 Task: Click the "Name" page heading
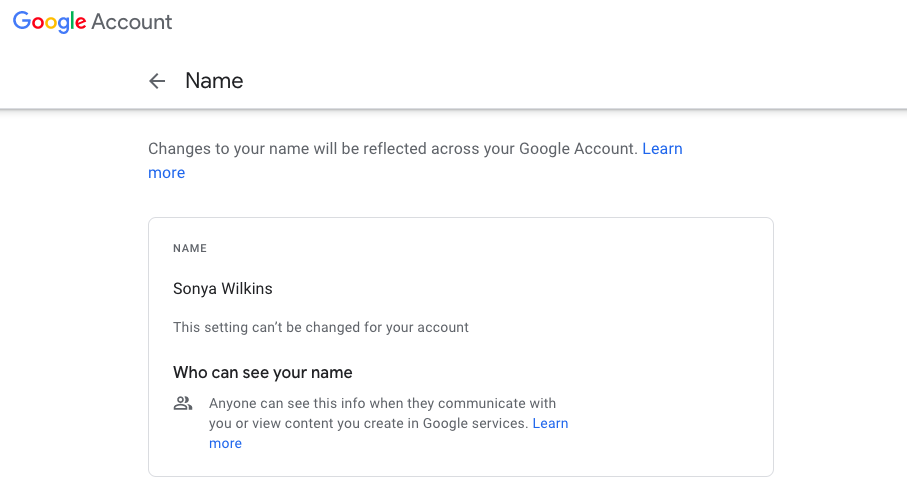click(x=214, y=81)
